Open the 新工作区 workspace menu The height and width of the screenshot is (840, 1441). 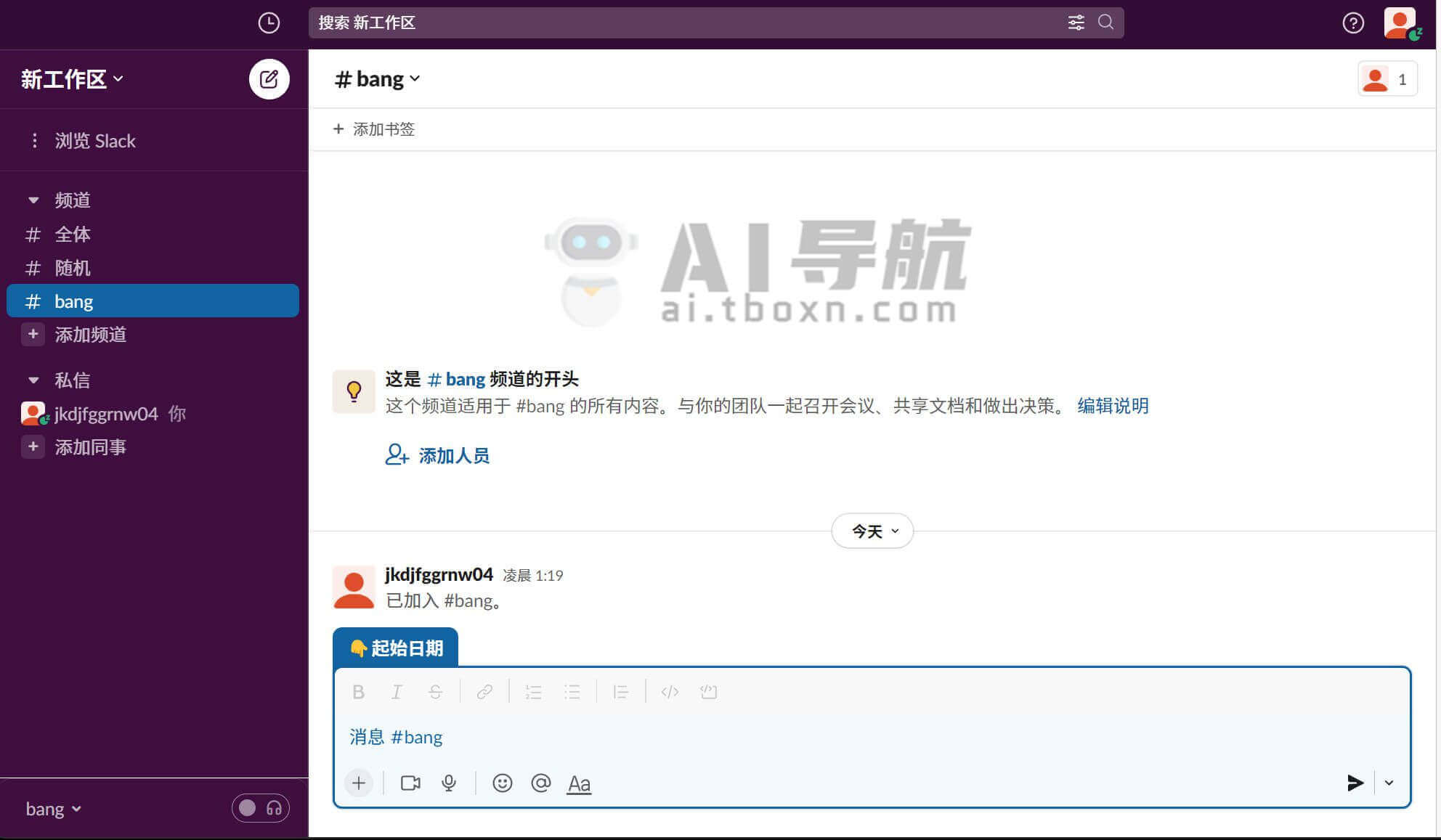tap(72, 78)
